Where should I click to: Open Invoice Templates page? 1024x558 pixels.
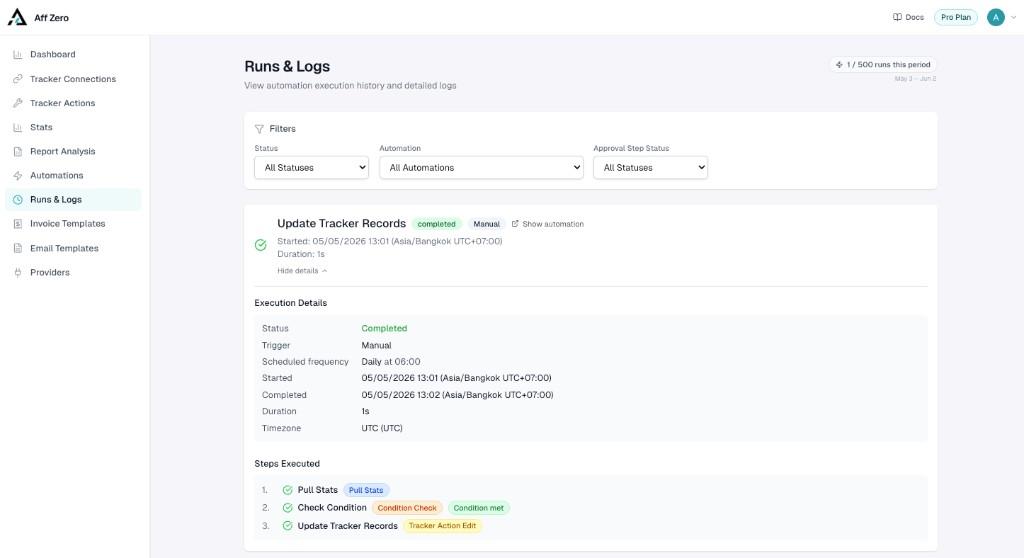(73, 224)
